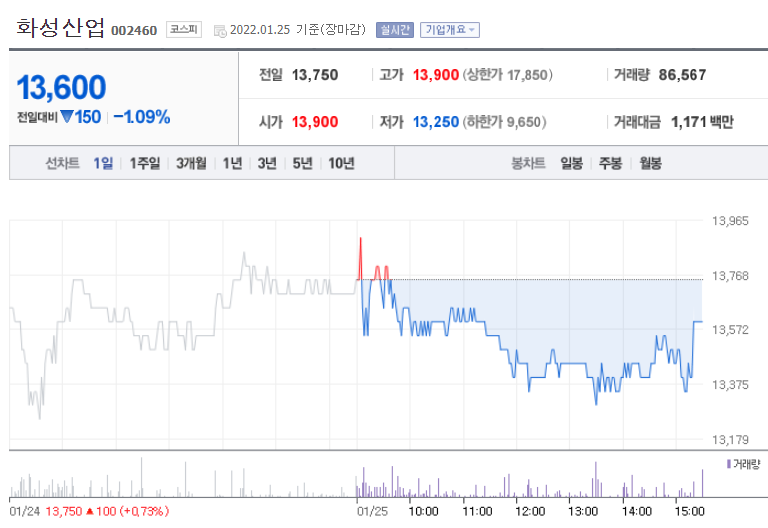Click the 거래량 value 86,567
768x528 pixels.
[682, 75]
